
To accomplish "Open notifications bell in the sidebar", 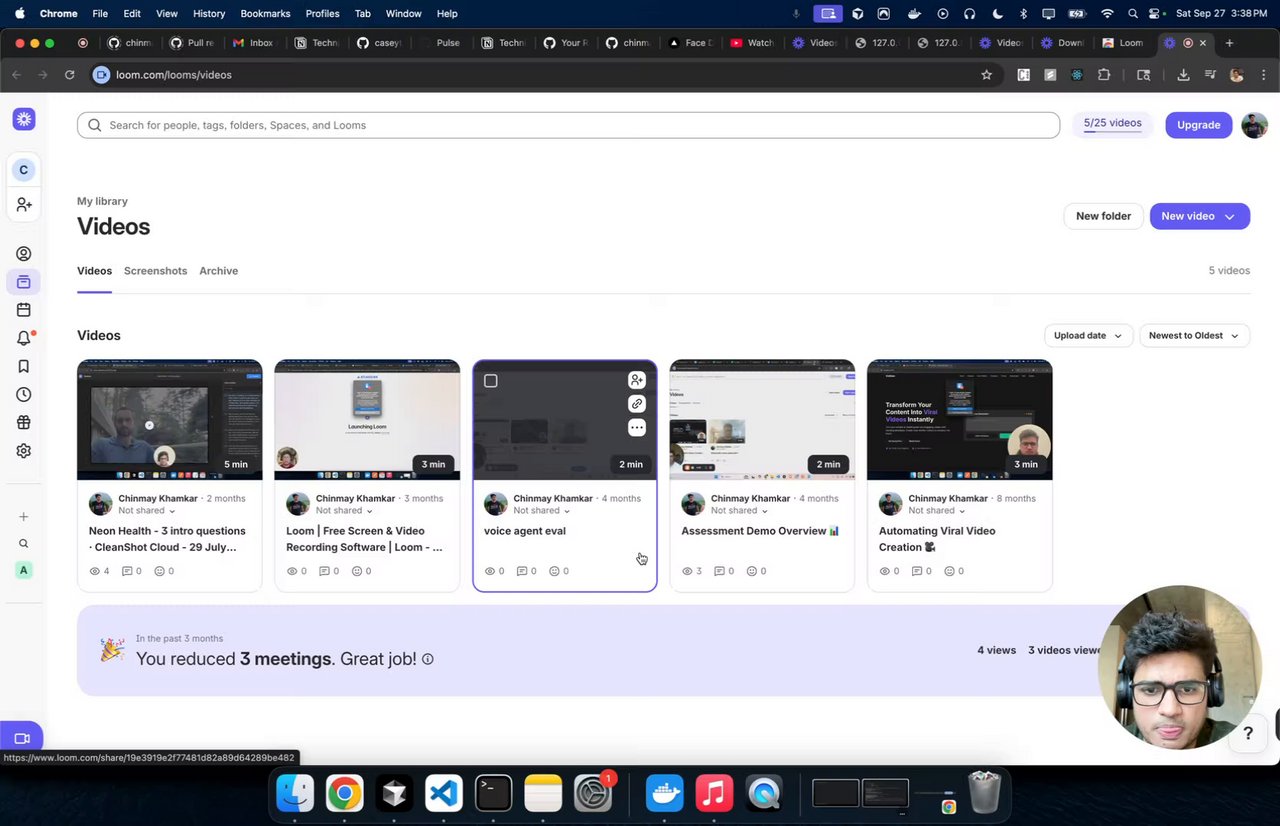I will pos(24,338).
